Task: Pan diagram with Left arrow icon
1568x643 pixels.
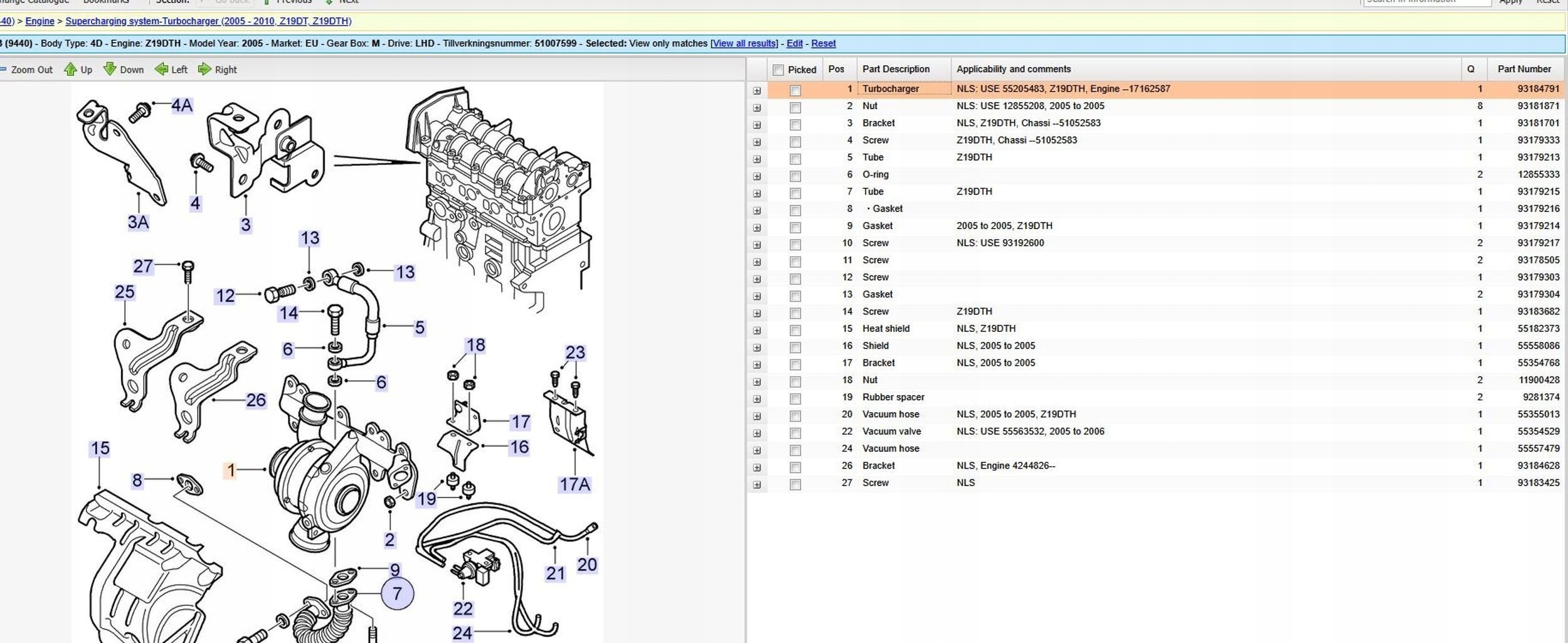Action: click(x=161, y=70)
